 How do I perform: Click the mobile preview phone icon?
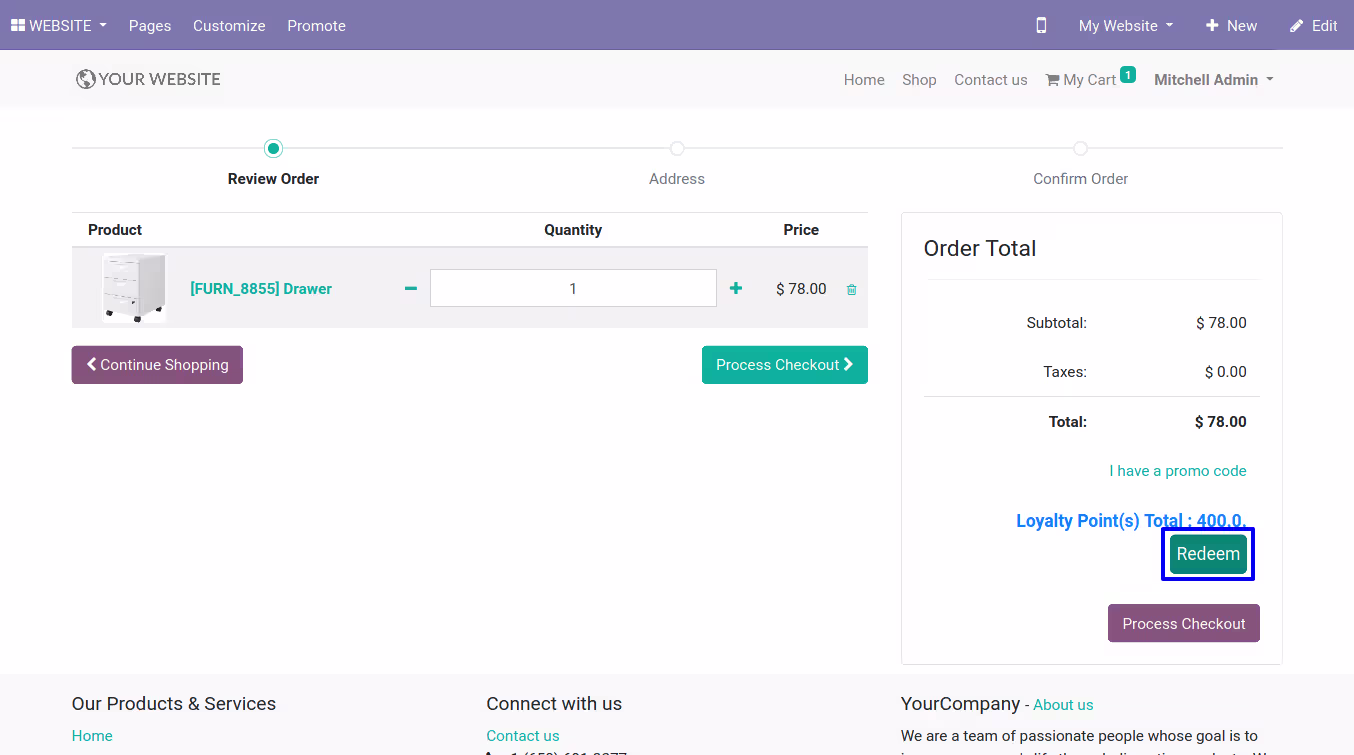(1041, 25)
